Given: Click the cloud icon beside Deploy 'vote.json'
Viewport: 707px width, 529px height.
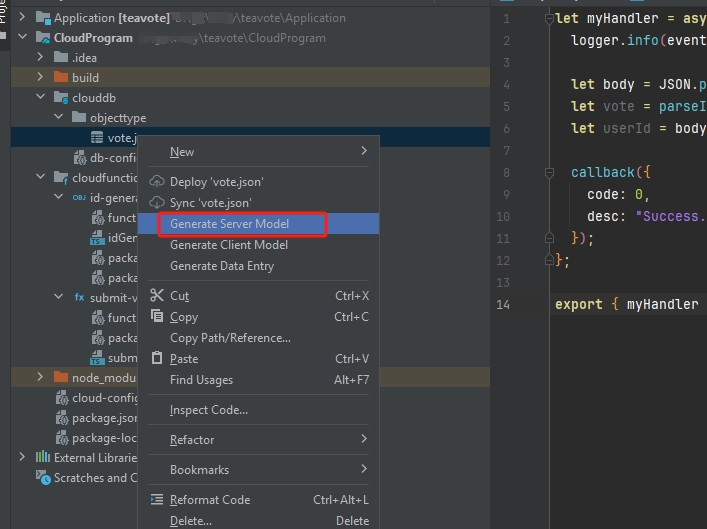Looking at the screenshot, I should 157,182.
